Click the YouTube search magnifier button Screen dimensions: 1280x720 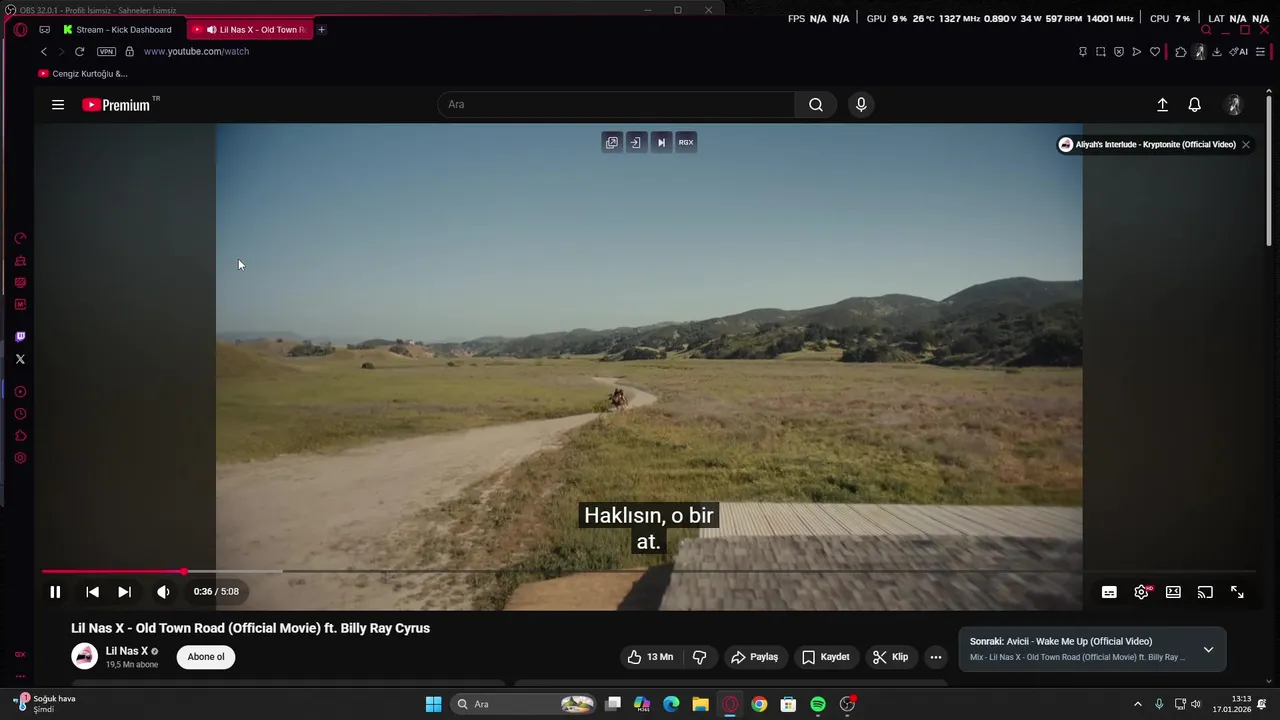tap(816, 104)
